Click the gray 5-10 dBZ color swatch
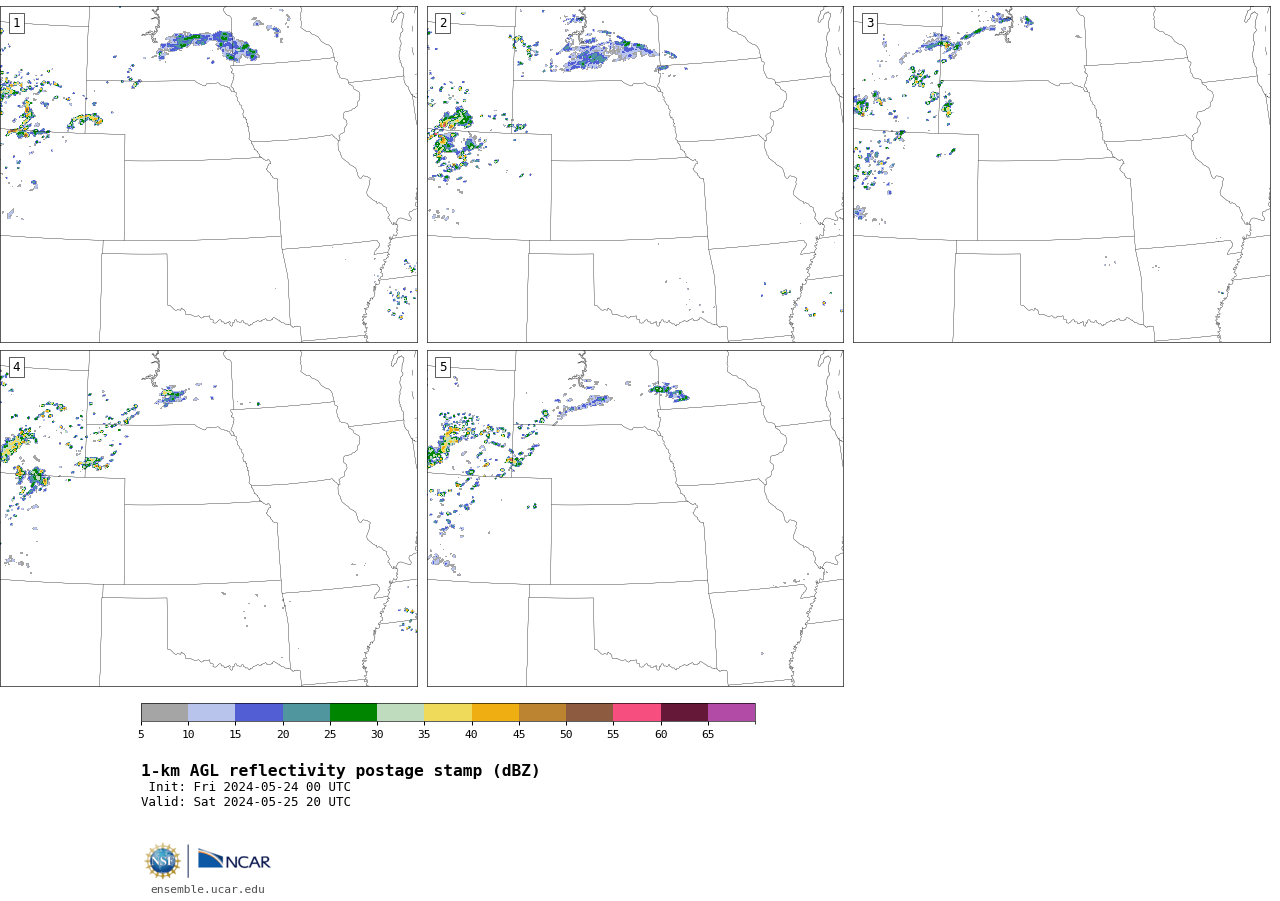1280x901 pixels. tap(164, 713)
